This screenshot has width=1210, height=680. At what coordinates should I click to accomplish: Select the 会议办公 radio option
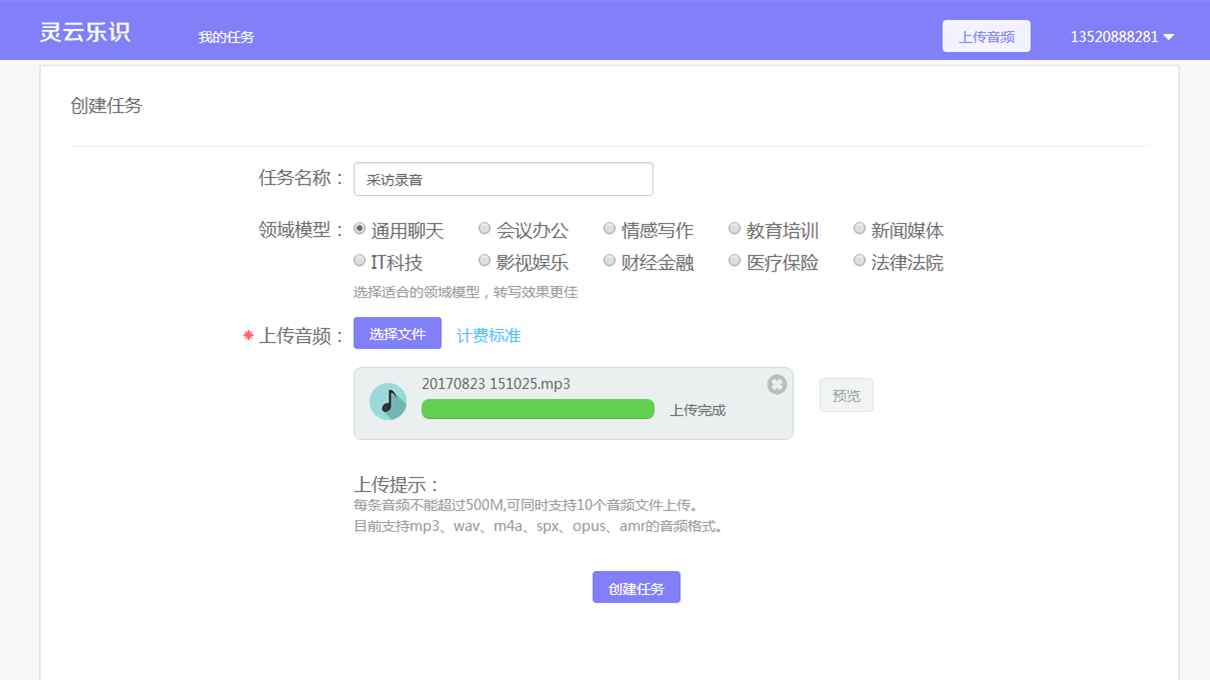[485, 229]
